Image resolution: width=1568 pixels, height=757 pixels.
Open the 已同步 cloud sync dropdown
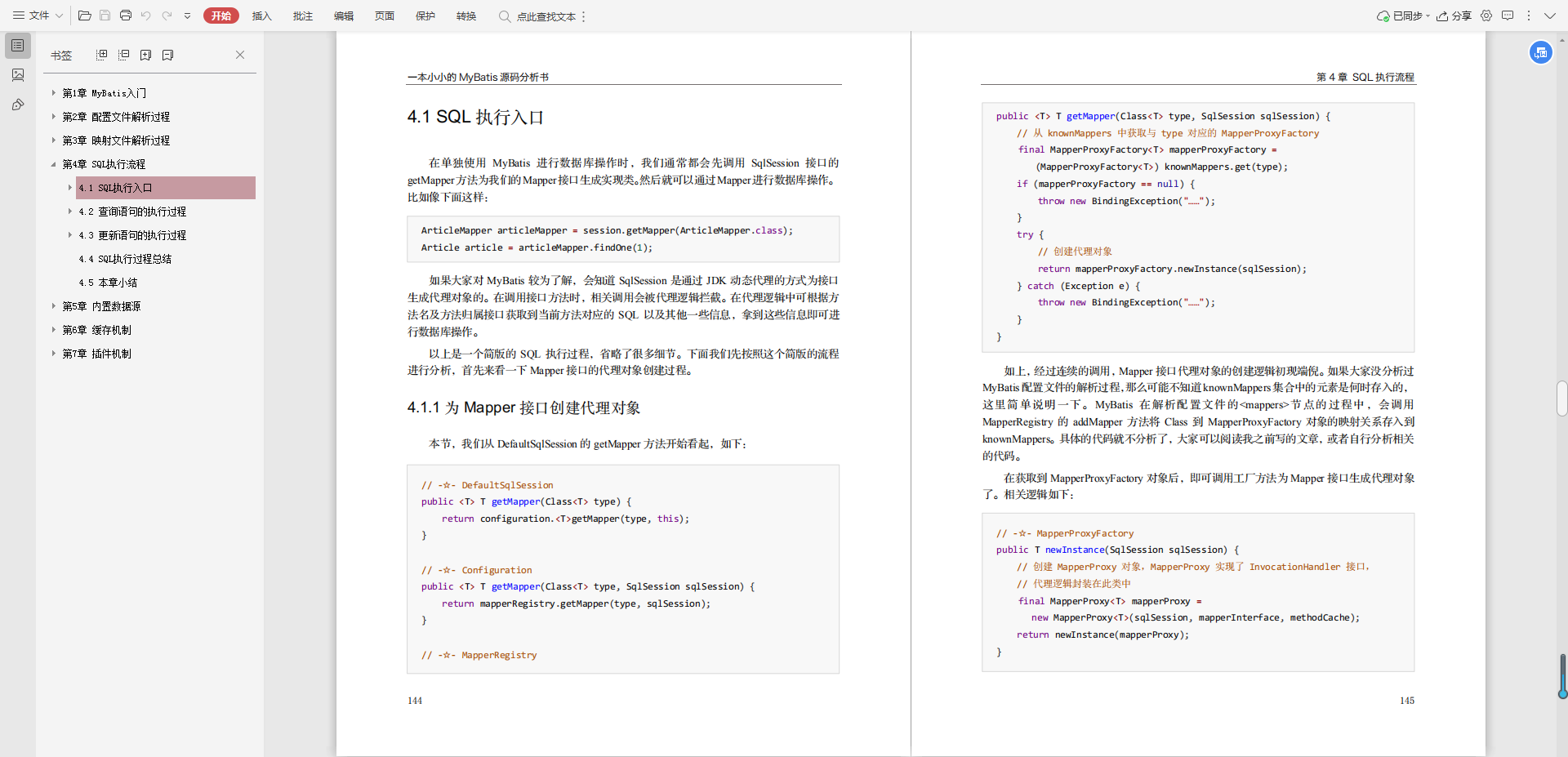pyautogui.click(x=1404, y=16)
